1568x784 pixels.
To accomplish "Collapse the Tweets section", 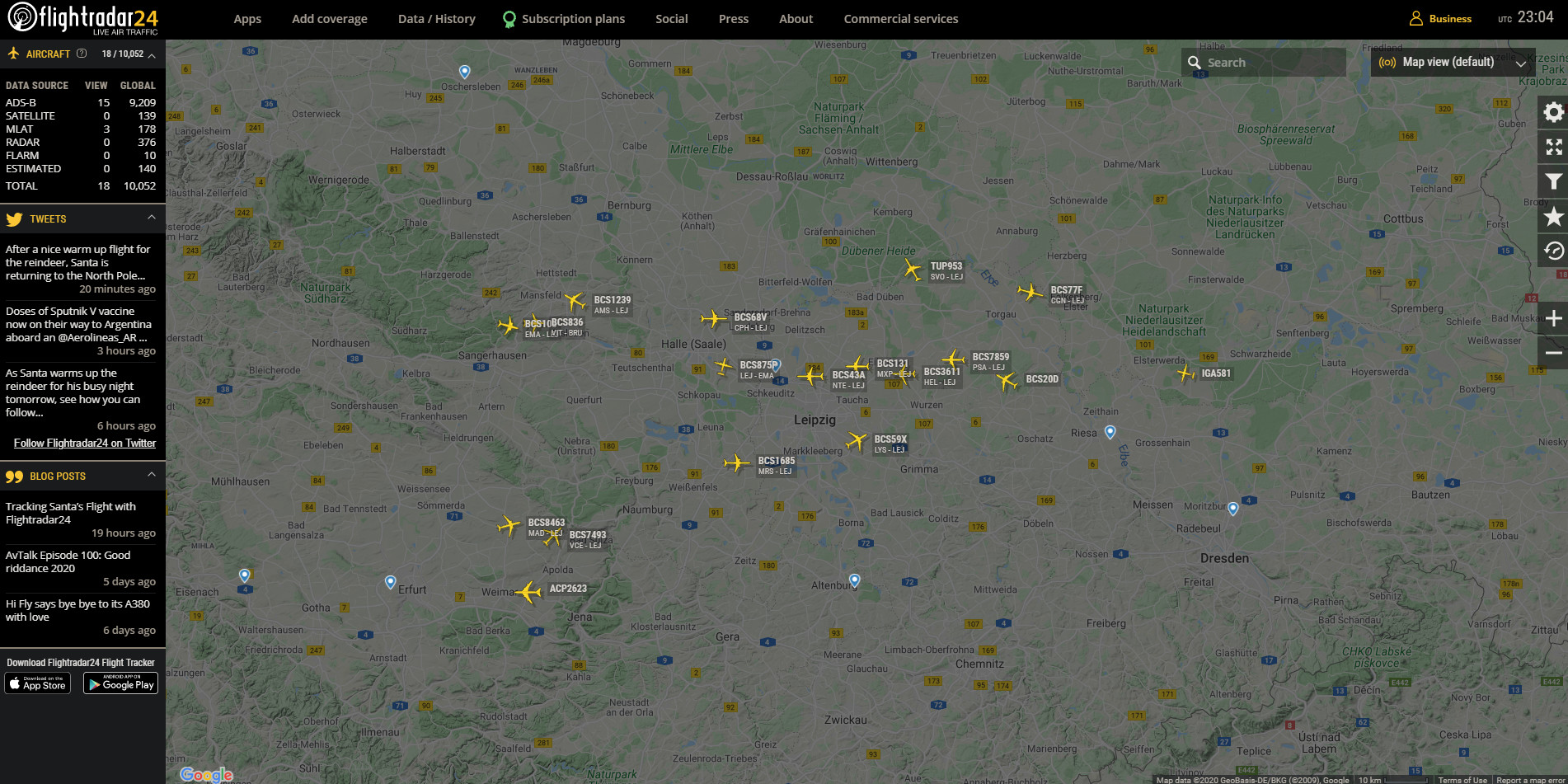I will [152, 218].
